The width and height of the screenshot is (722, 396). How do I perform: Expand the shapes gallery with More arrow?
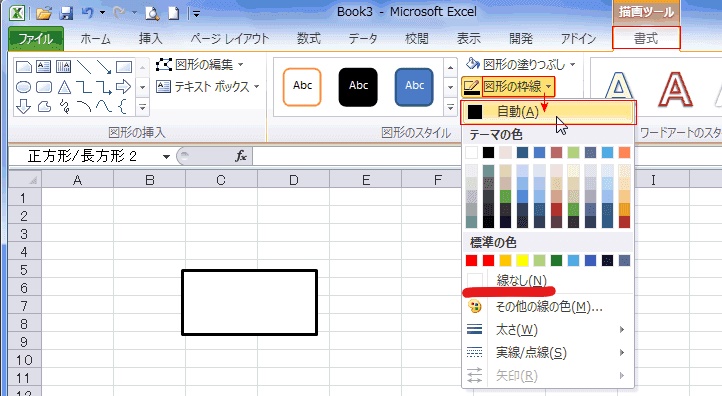pyautogui.click(x=143, y=107)
